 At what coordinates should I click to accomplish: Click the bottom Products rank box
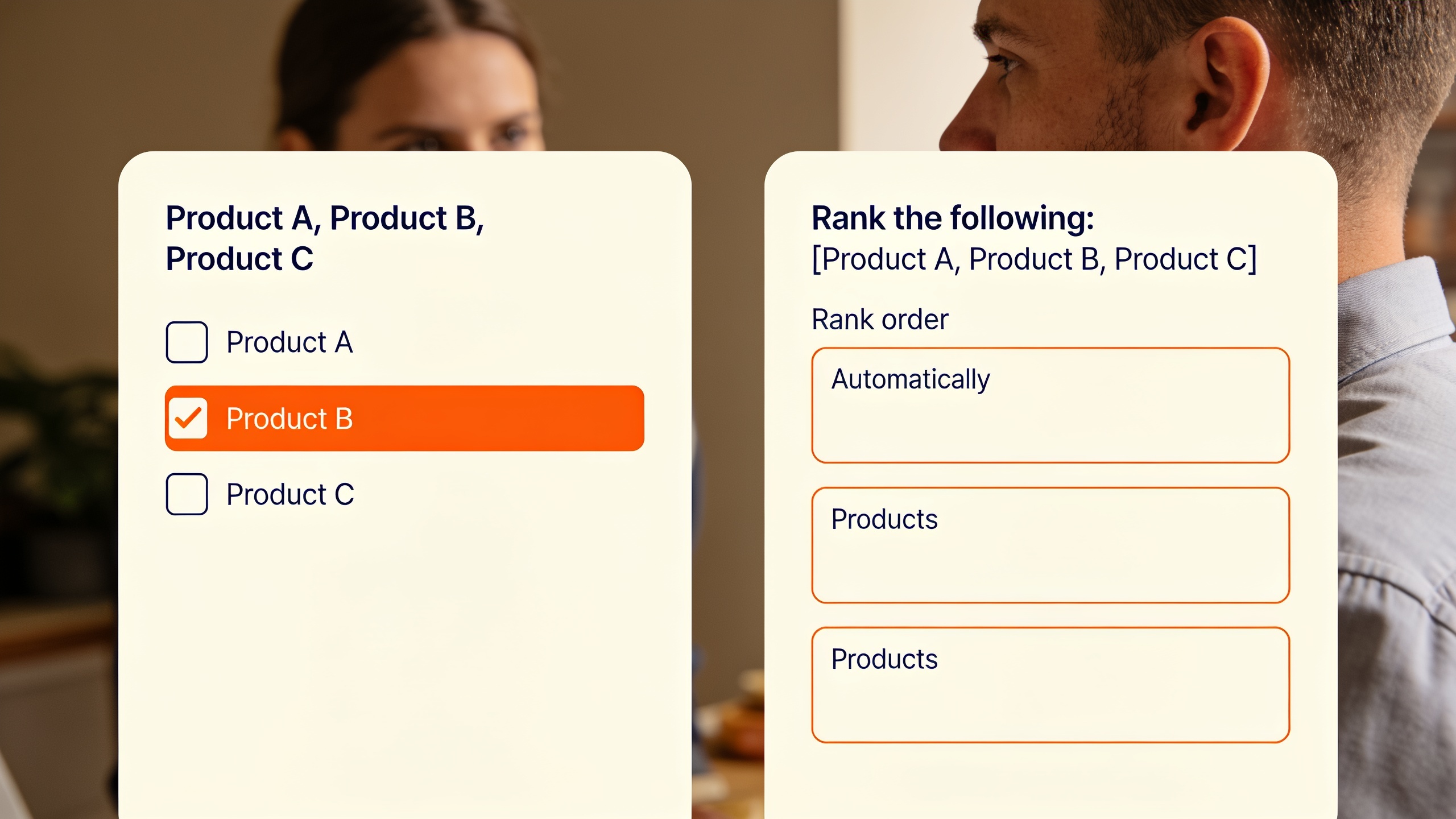[x=1050, y=685]
